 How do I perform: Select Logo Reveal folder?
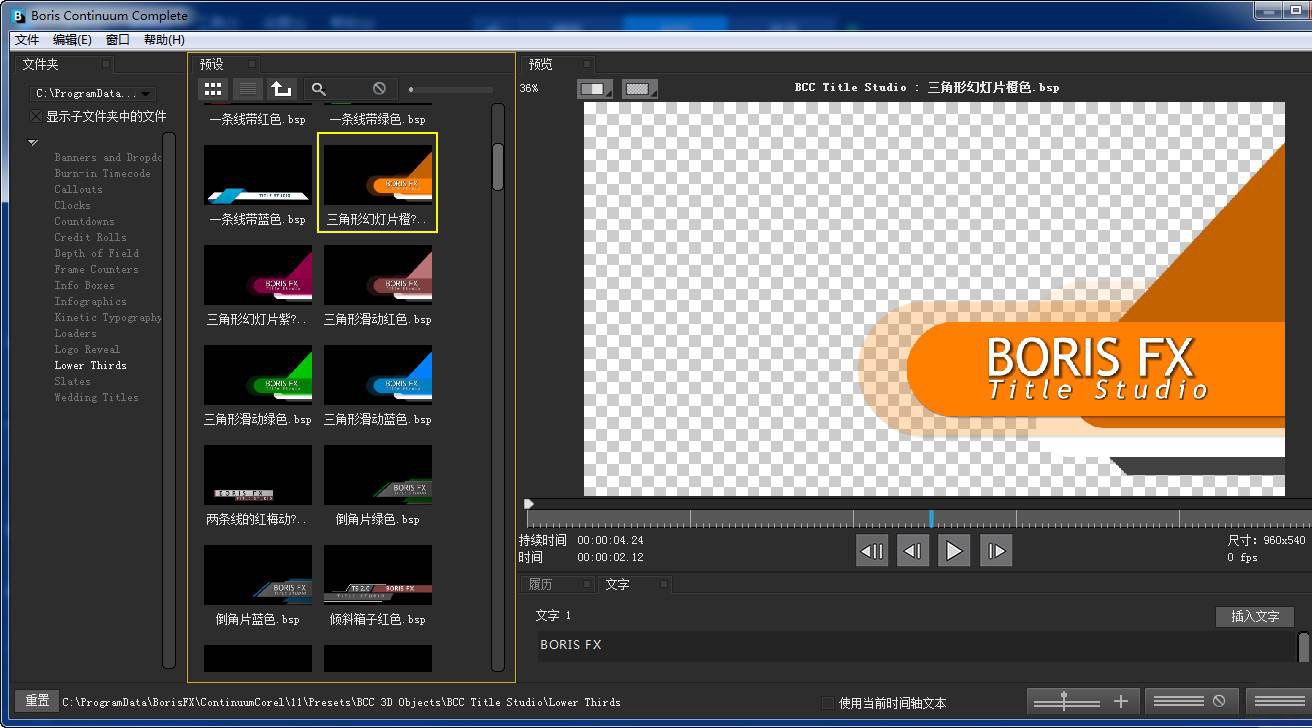point(87,349)
